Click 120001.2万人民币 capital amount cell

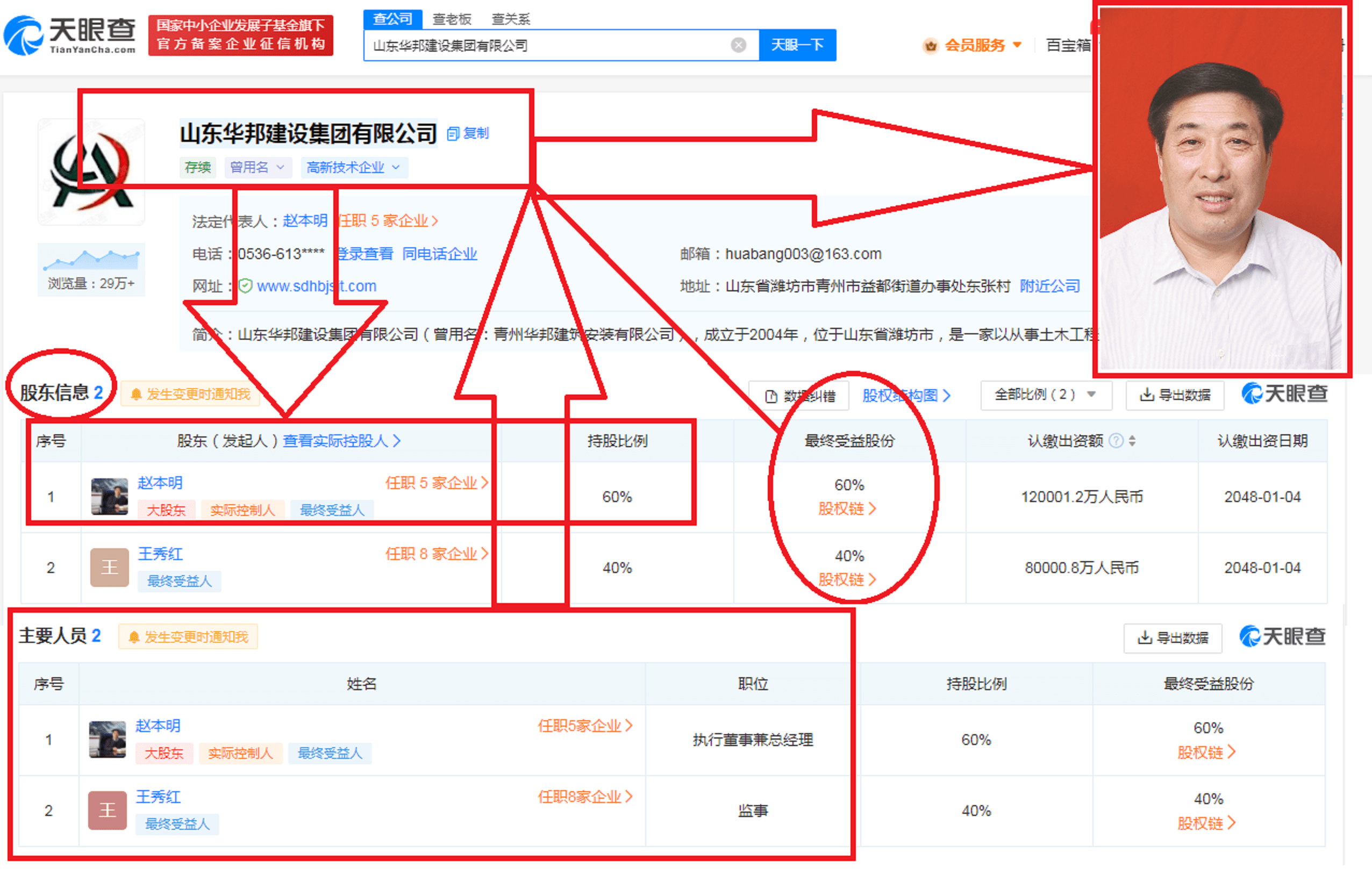pyautogui.click(x=1082, y=497)
